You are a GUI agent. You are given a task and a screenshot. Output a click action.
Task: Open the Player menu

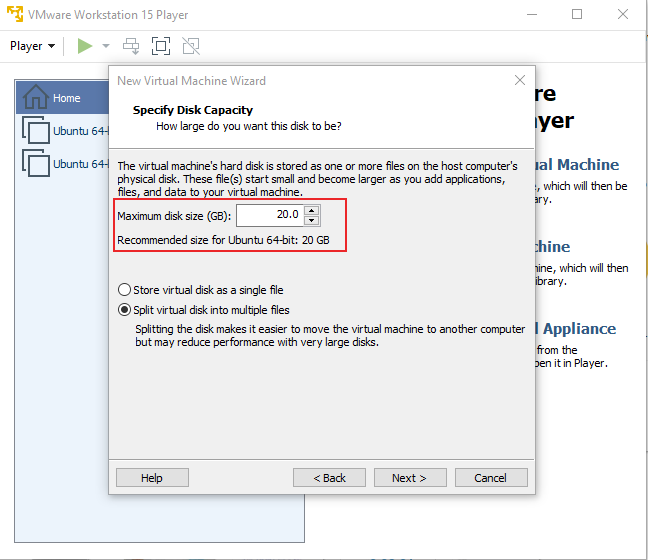32,46
